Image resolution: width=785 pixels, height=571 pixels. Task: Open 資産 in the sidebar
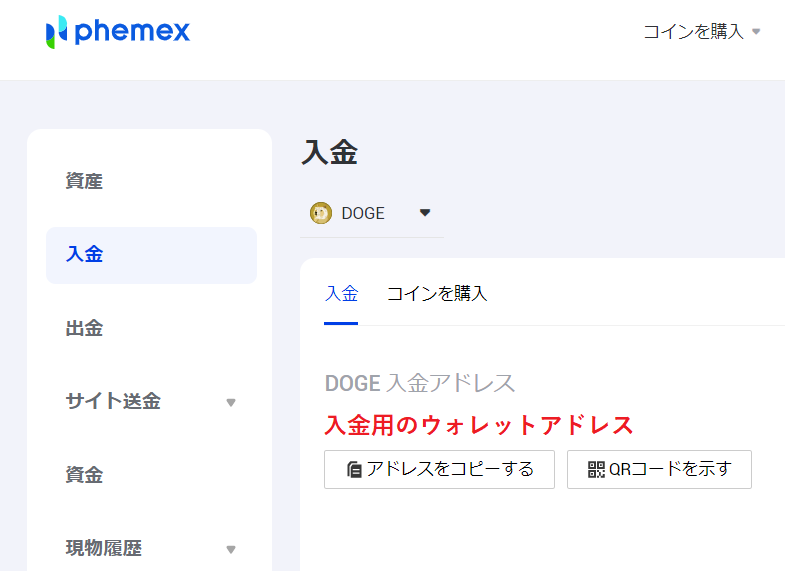(84, 181)
